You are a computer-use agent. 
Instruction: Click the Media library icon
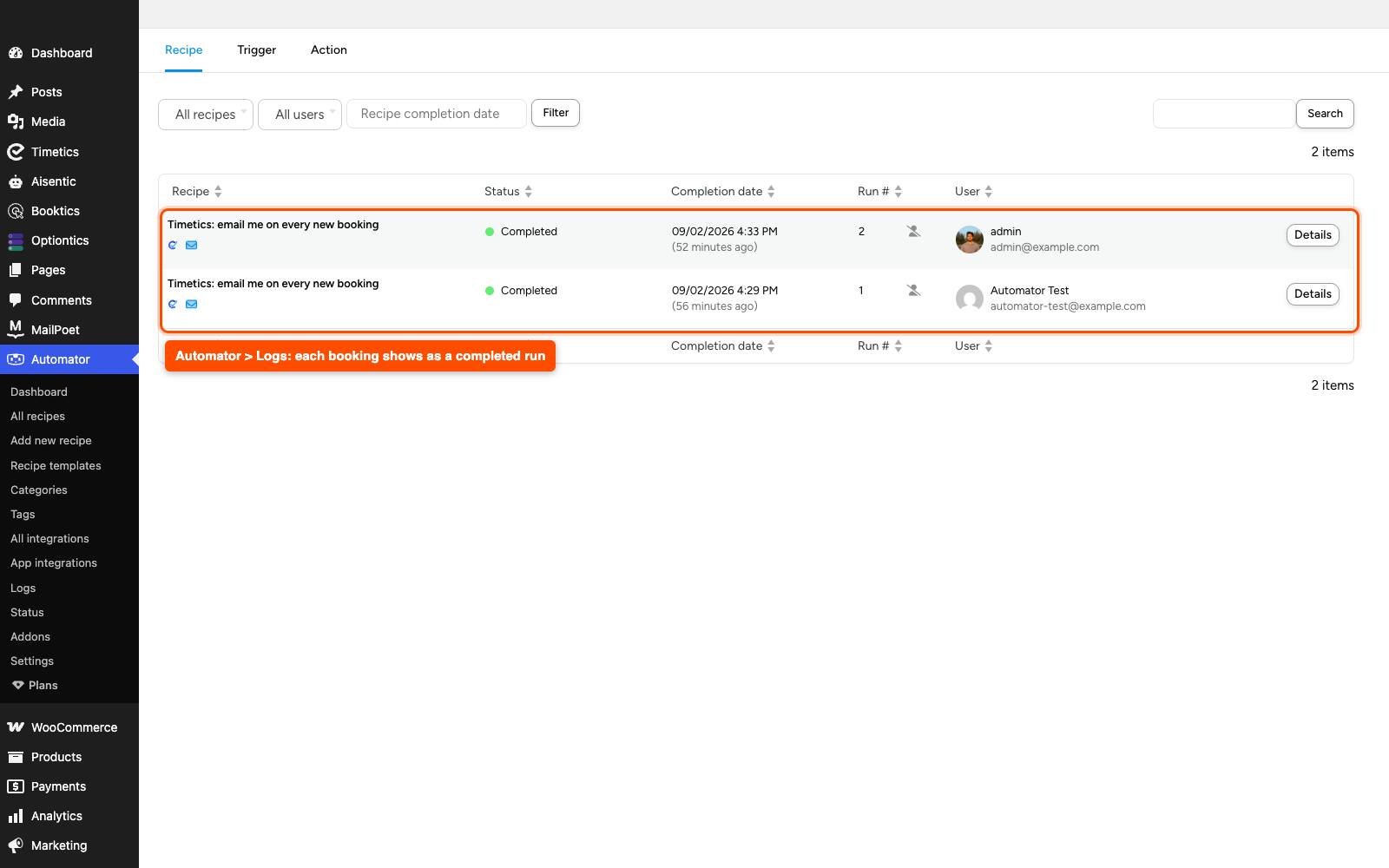click(x=16, y=122)
